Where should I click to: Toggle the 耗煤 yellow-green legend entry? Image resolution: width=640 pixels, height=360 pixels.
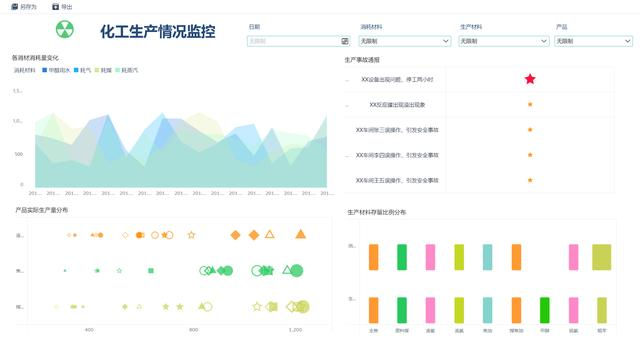[x=103, y=70]
